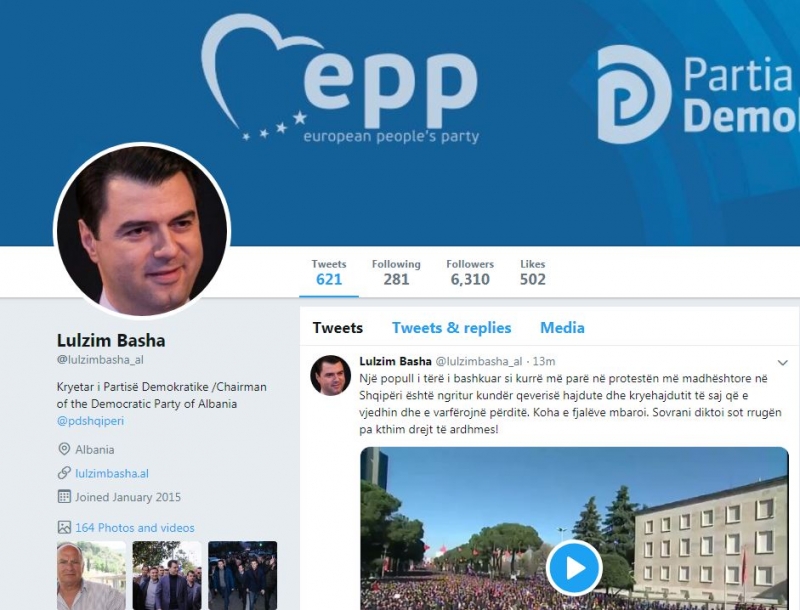Image resolution: width=800 pixels, height=610 pixels.
Task: Click the calendar icon next to Joined January 2015
Action: [64, 497]
